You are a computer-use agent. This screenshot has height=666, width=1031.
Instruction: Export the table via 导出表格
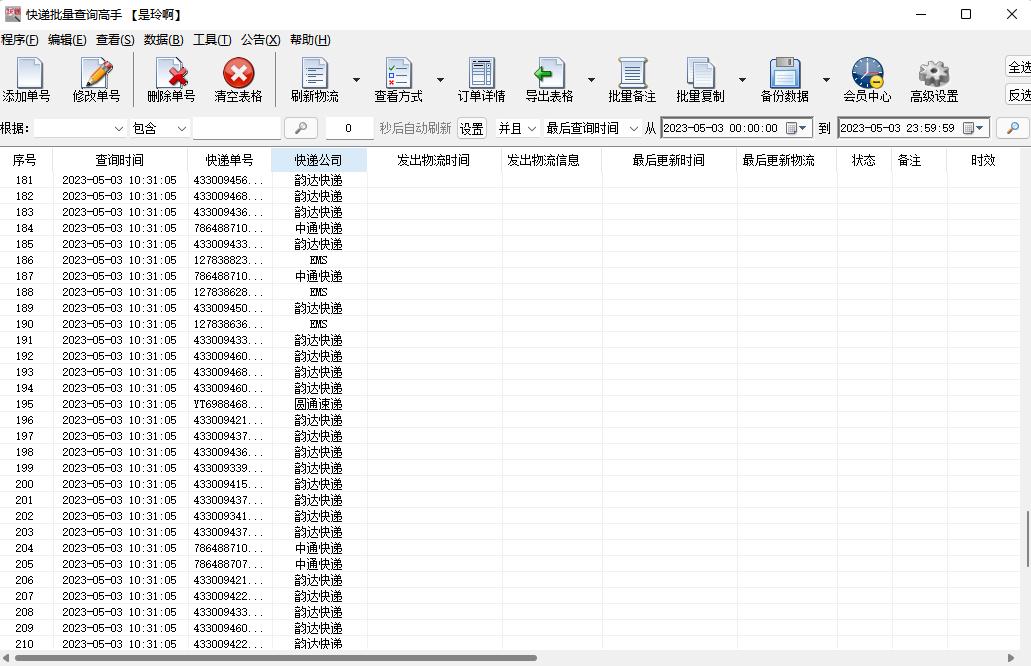[549, 79]
